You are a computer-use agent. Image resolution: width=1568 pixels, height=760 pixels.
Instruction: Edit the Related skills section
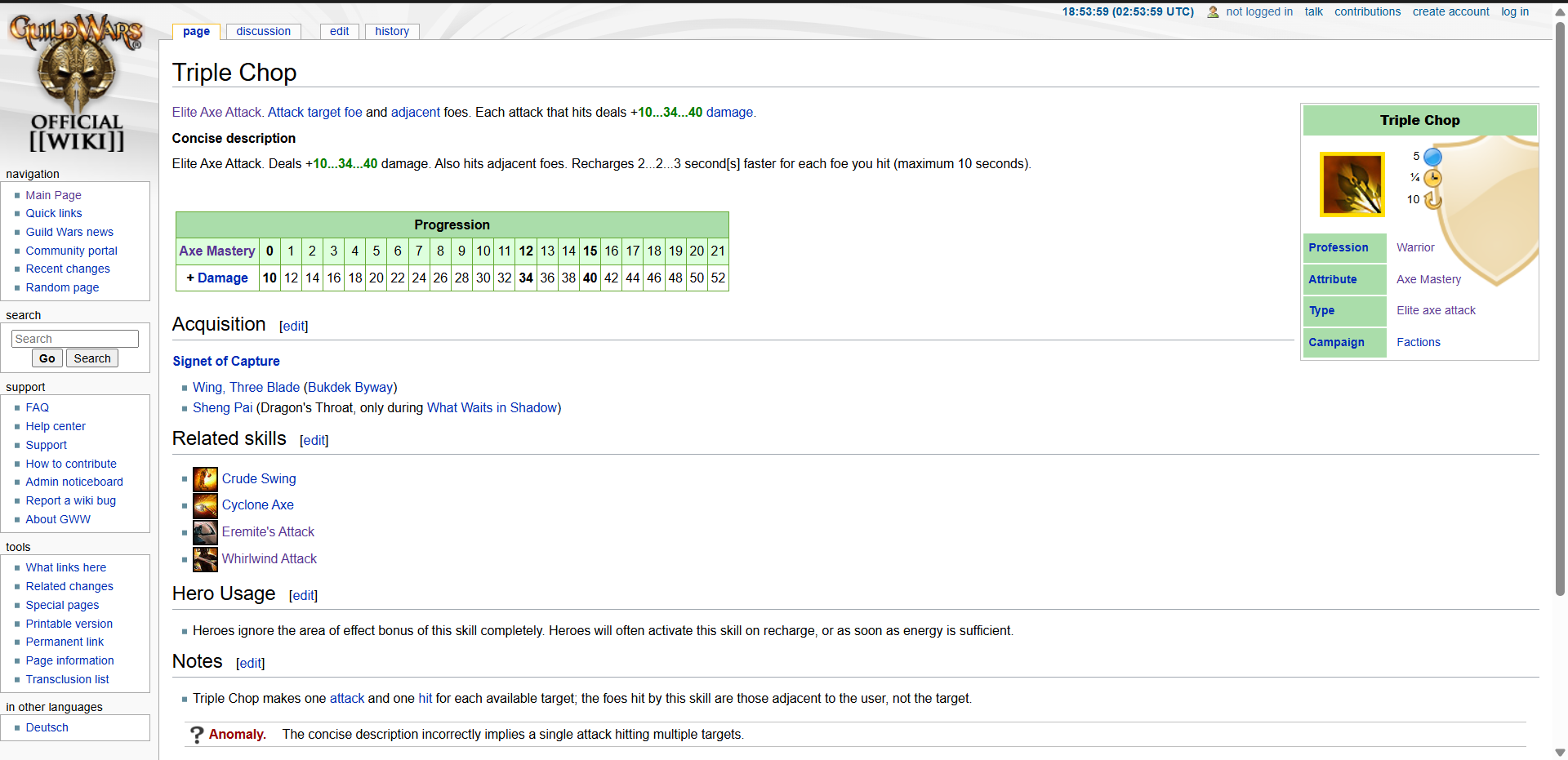click(x=314, y=440)
